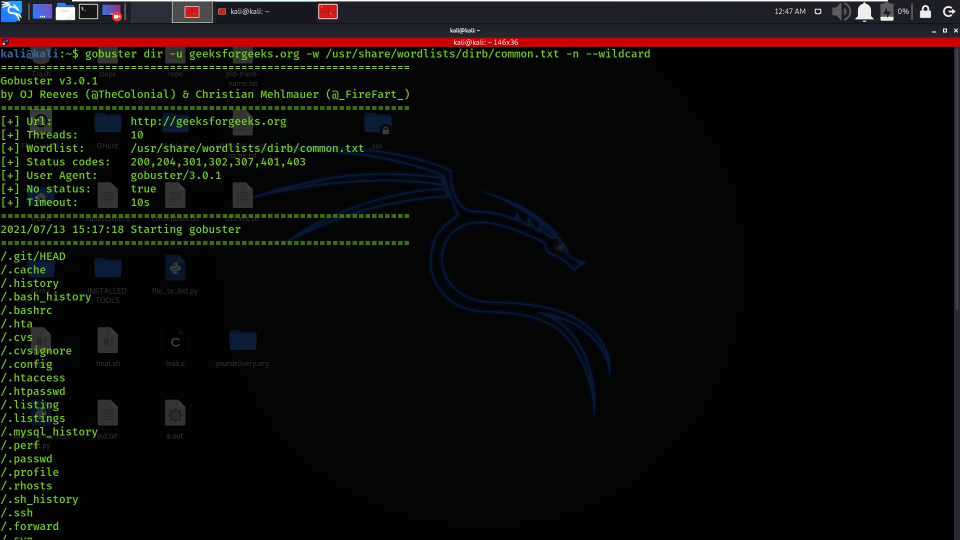Click the wordlist path common.txt

point(247,148)
